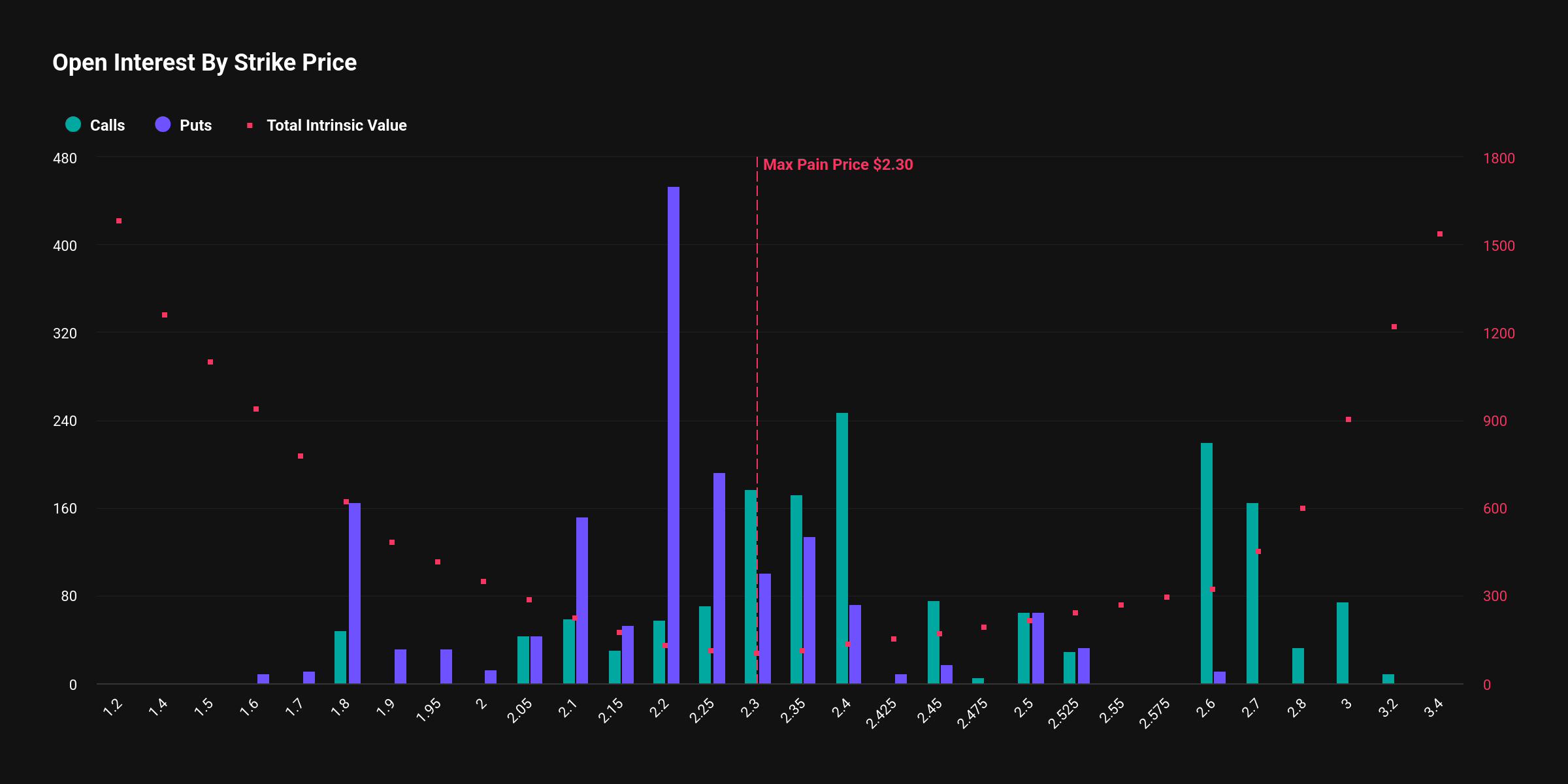This screenshot has width=1568, height=784.
Task: Click the Puts bar at strike 2.25
Action: tap(719, 578)
